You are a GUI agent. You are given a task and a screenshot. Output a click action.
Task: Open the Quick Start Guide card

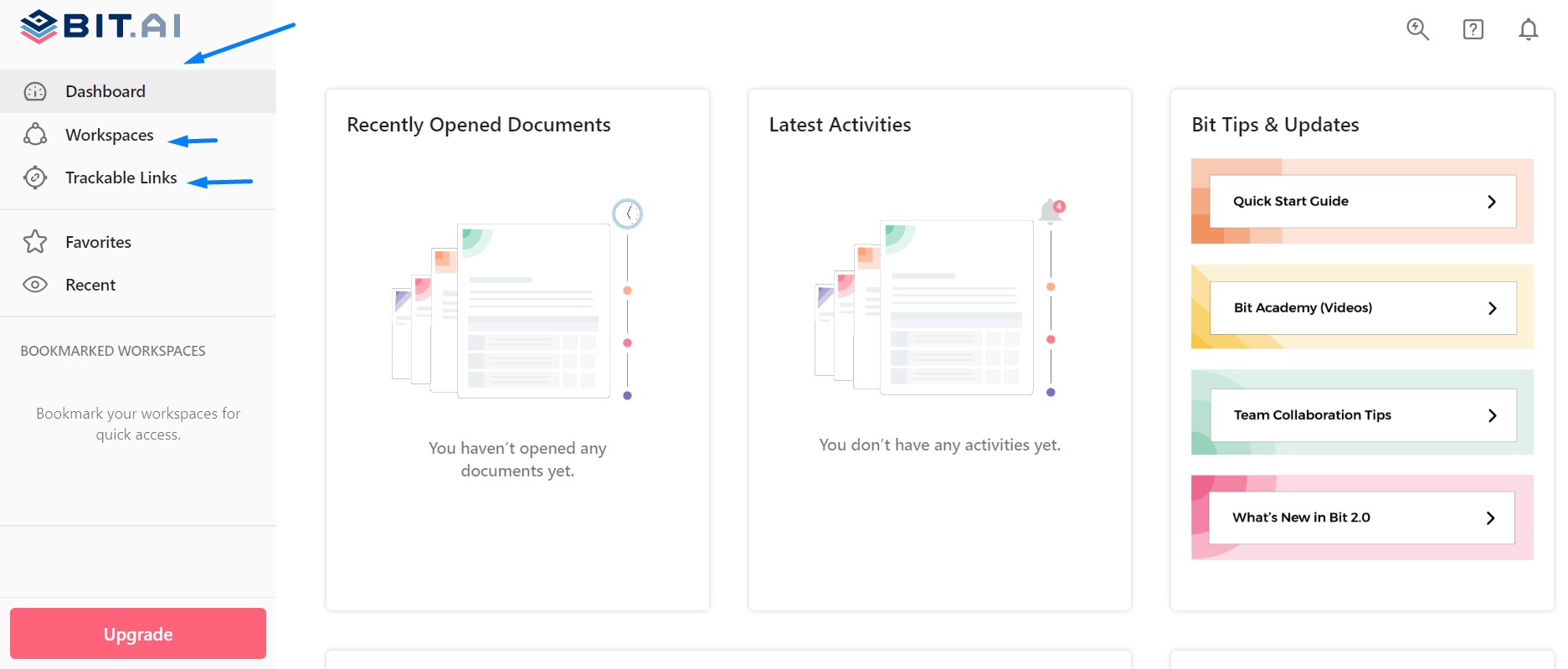(x=1363, y=201)
